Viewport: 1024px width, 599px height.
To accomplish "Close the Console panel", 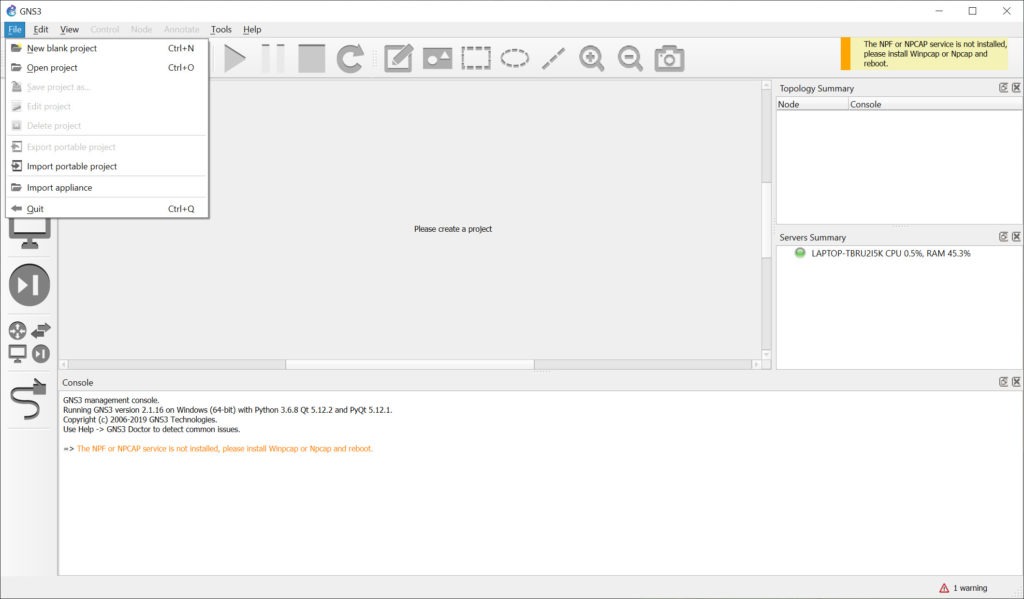I will 1016,381.
